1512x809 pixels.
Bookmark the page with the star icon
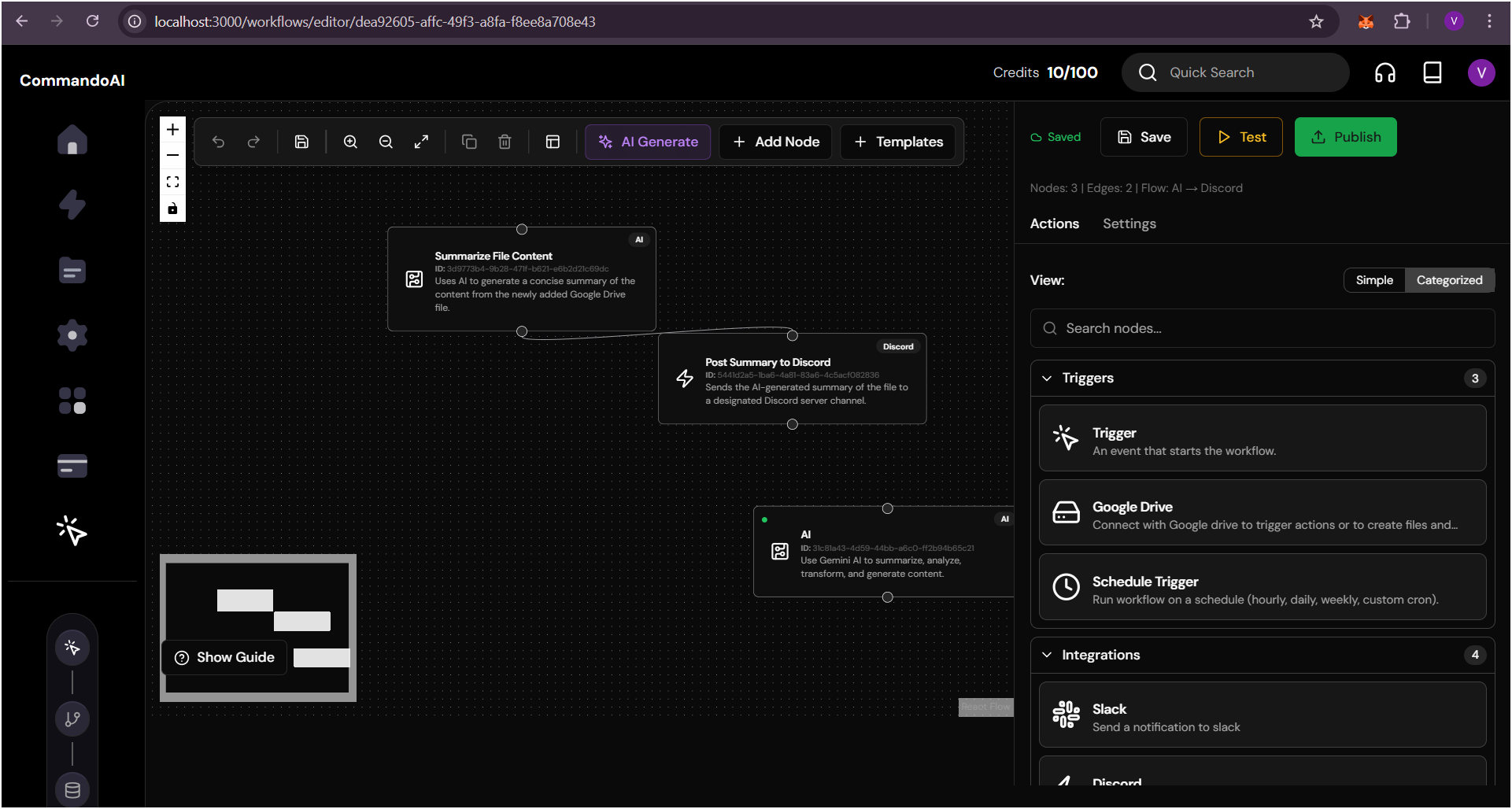tap(1316, 21)
